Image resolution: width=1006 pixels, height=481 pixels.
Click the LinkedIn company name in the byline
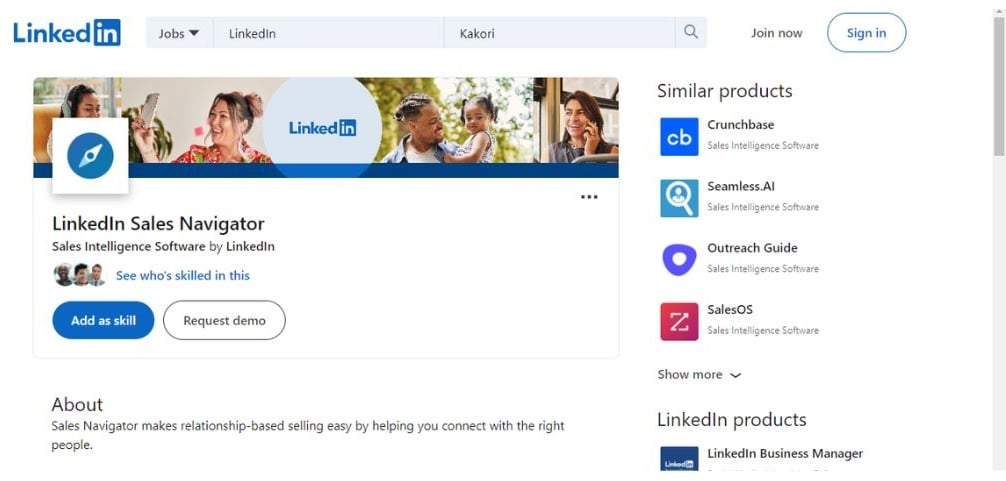click(x=250, y=246)
